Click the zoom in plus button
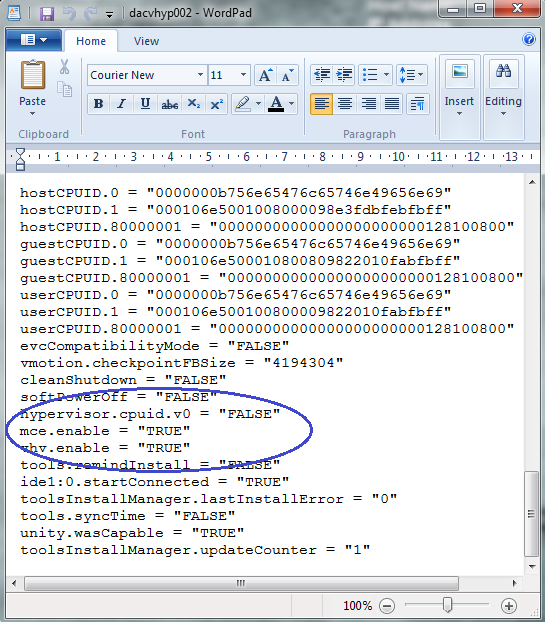 [x=509, y=606]
